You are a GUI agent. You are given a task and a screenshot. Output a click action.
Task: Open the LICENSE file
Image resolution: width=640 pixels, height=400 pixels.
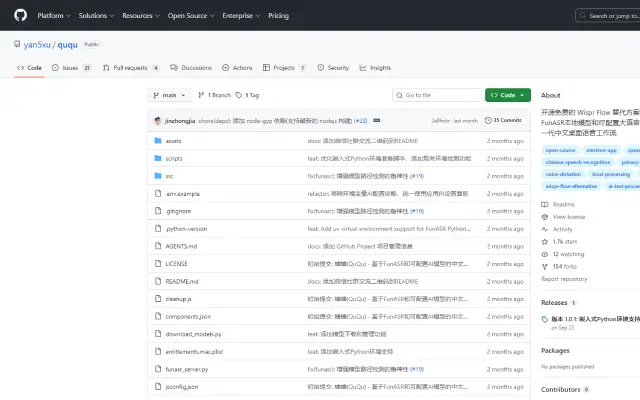[x=176, y=264]
